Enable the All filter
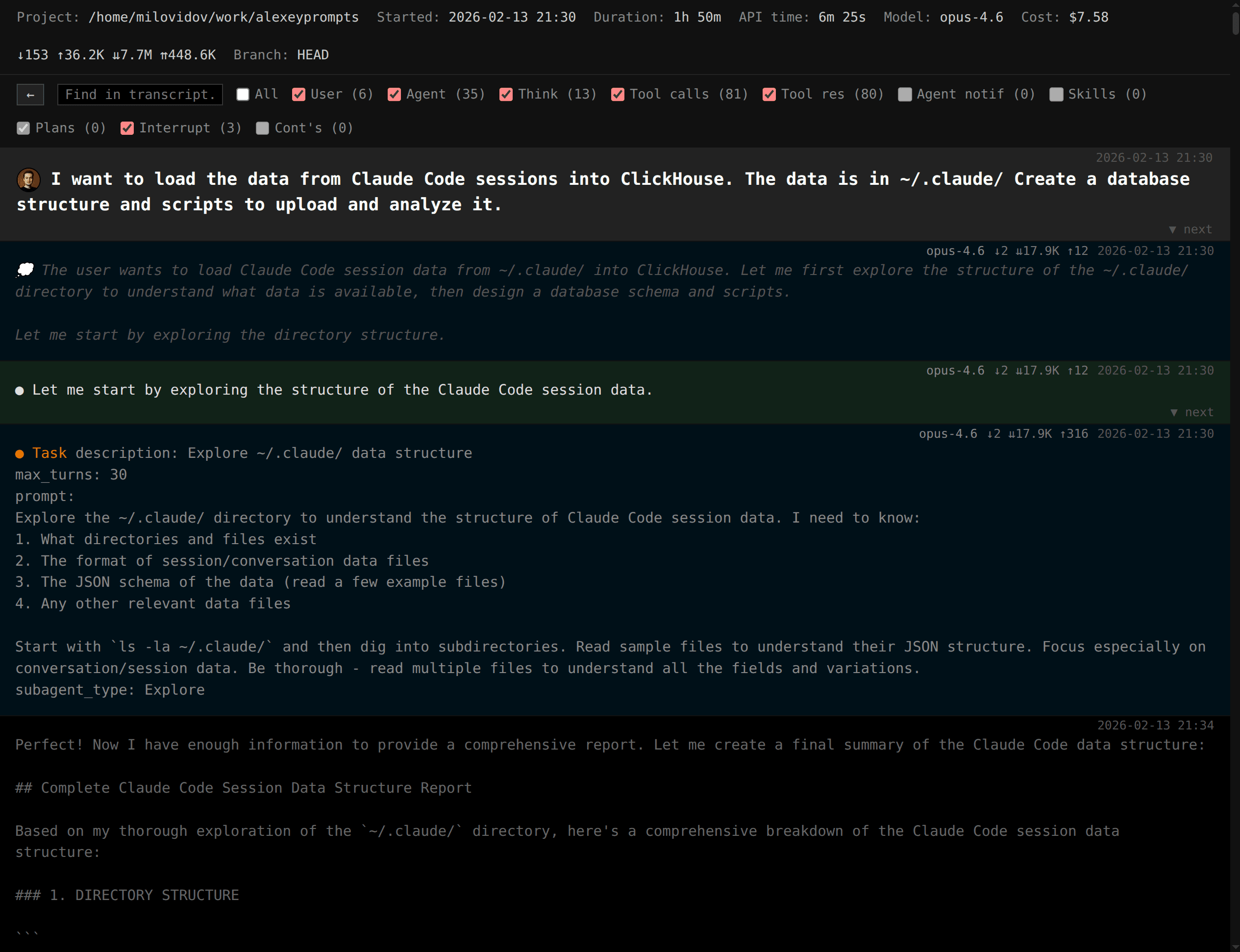Screen dimensions: 1240x952 click(x=243, y=94)
